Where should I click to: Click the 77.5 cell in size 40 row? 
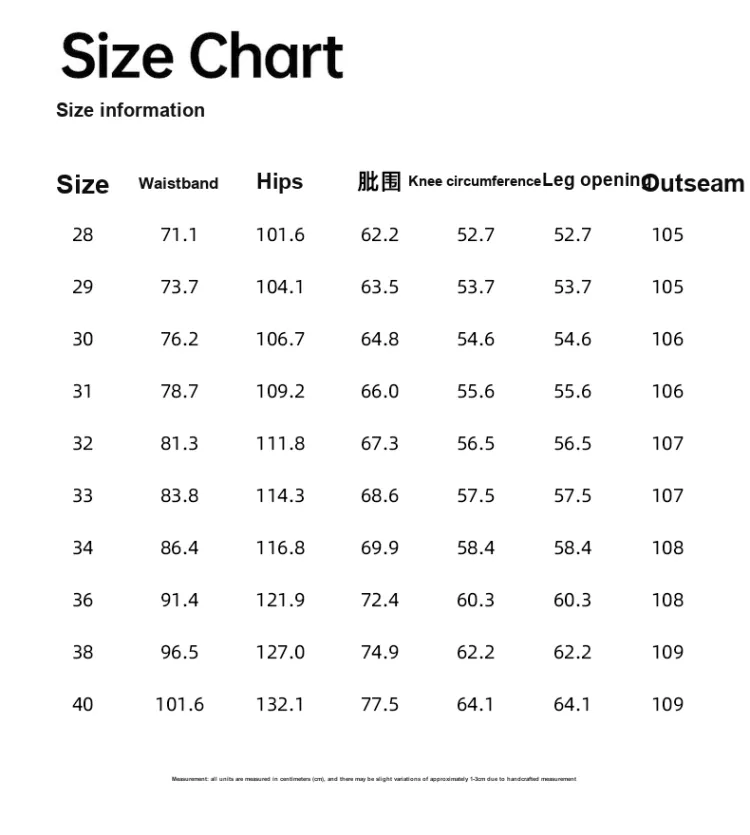(x=380, y=704)
